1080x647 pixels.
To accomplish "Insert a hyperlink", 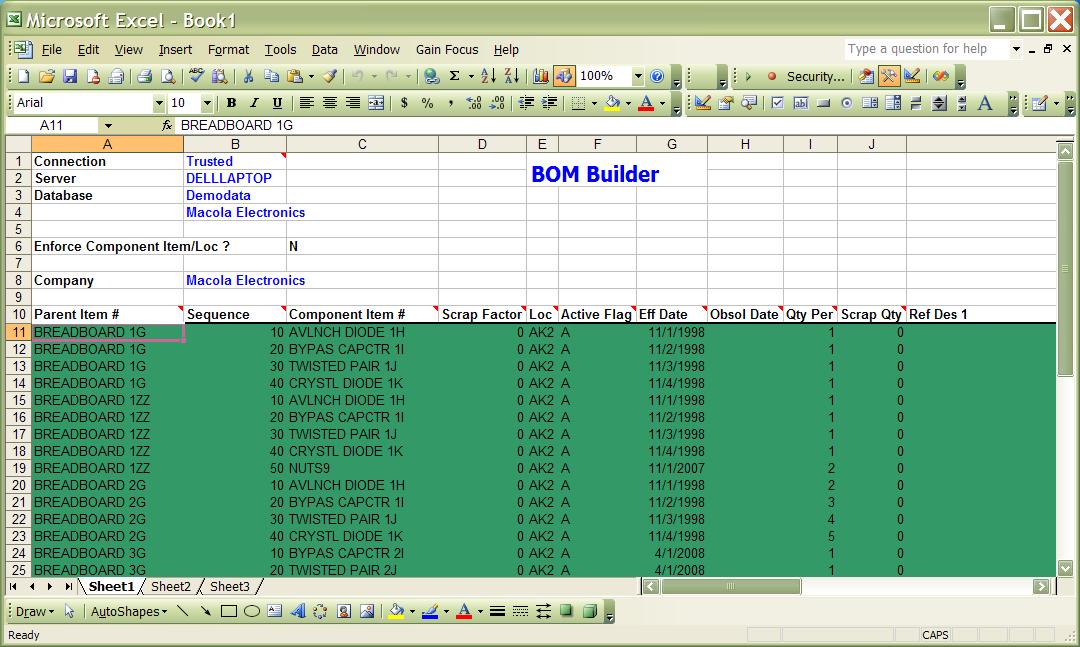I will [431, 76].
